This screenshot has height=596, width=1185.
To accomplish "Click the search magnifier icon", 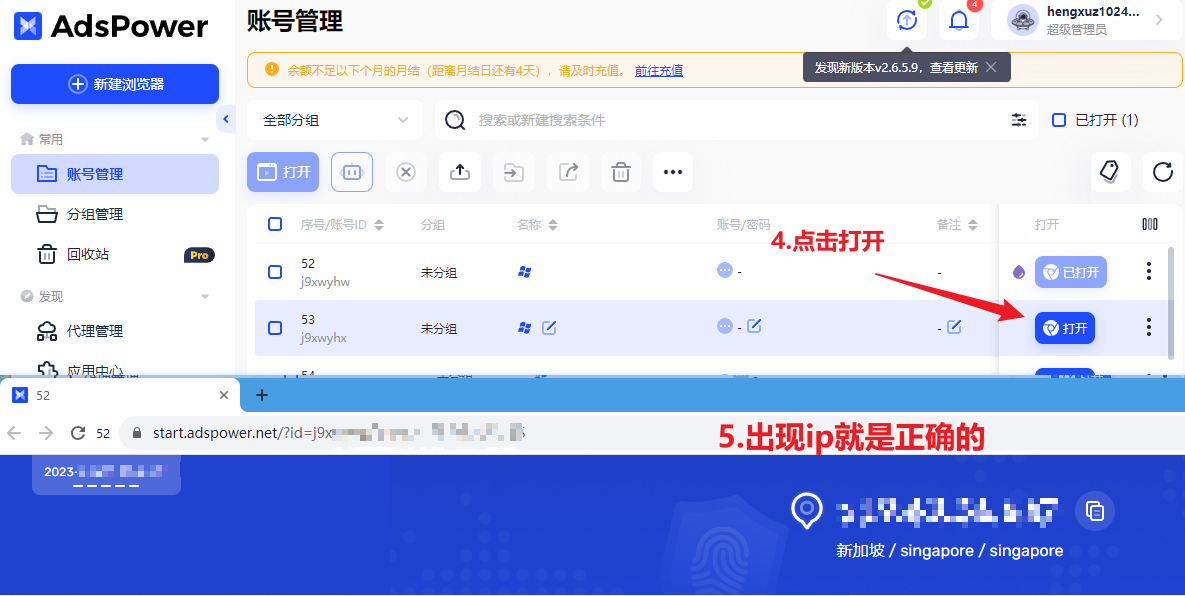I will (455, 120).
